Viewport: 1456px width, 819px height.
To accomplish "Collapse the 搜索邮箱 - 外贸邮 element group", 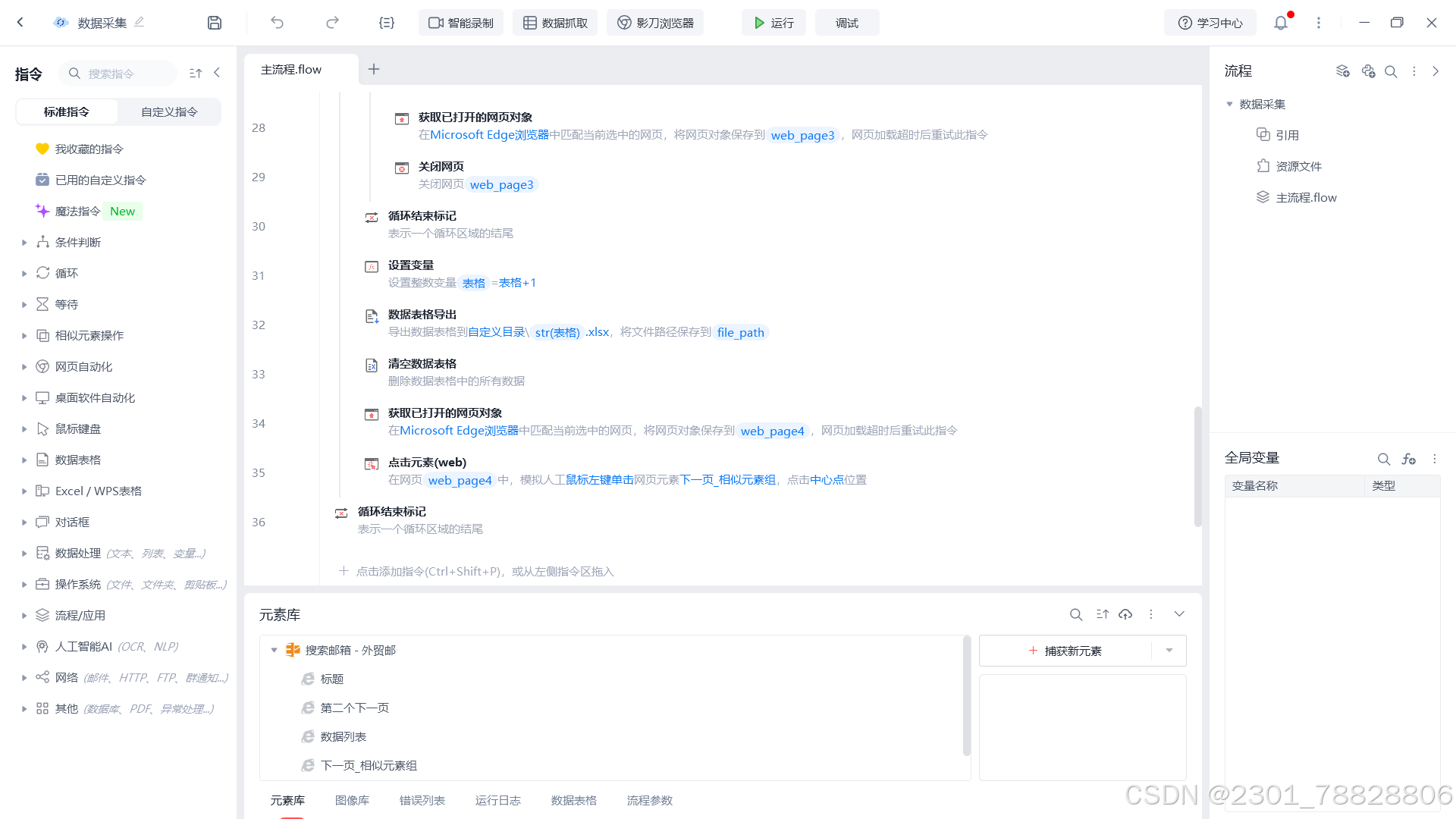I will [x=275, y=651].
